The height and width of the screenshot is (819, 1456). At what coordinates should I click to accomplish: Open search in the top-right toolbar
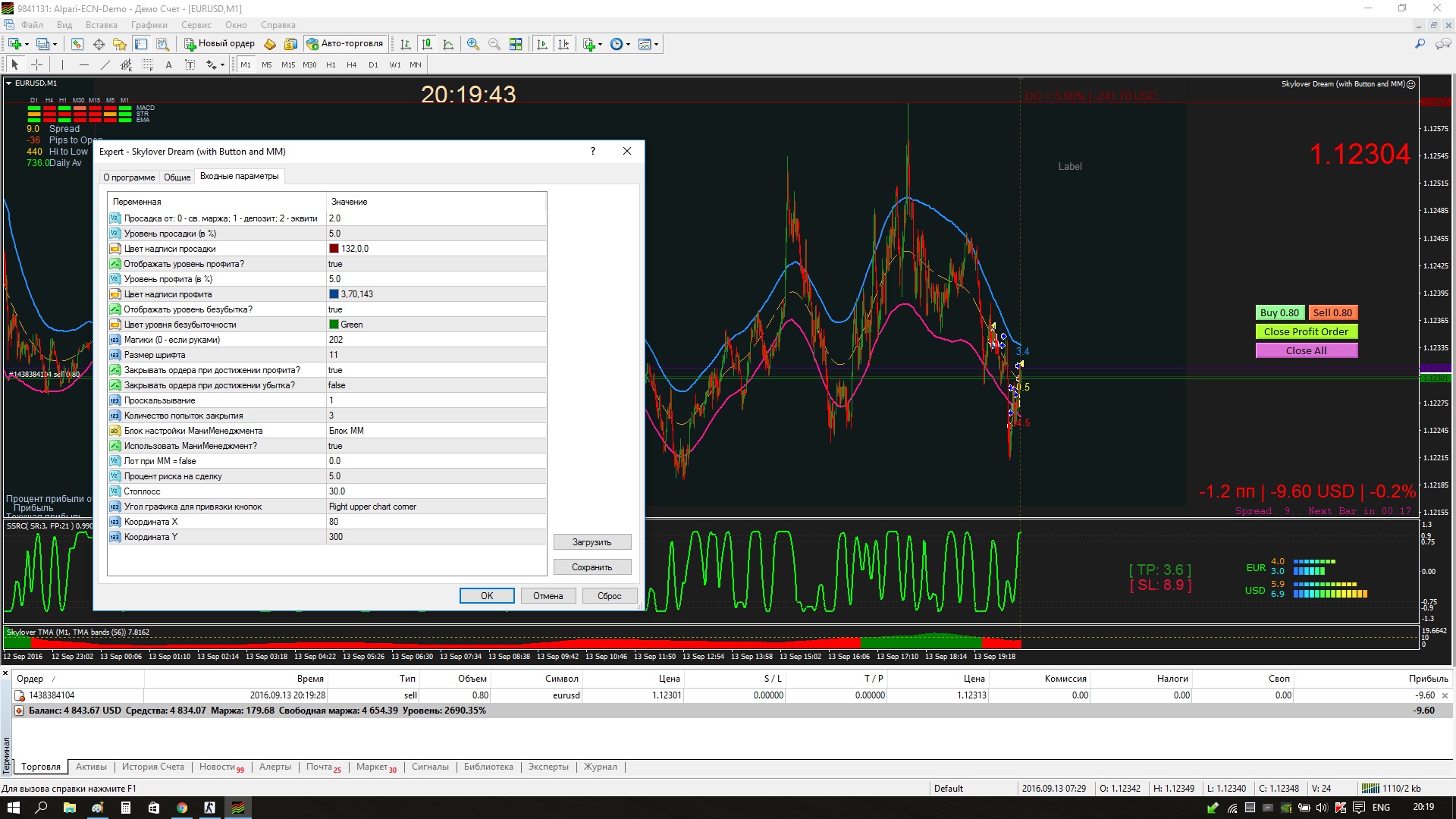click(x=1420, y=44)
